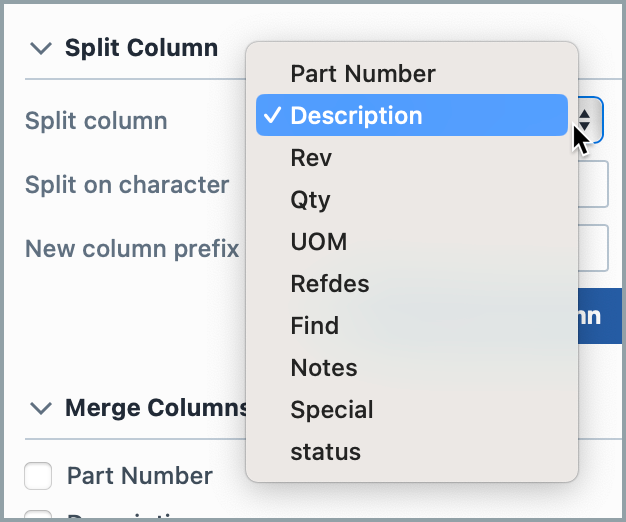Click the Split column field label
This screenshot has width=626, height=522.
point(96,121)
